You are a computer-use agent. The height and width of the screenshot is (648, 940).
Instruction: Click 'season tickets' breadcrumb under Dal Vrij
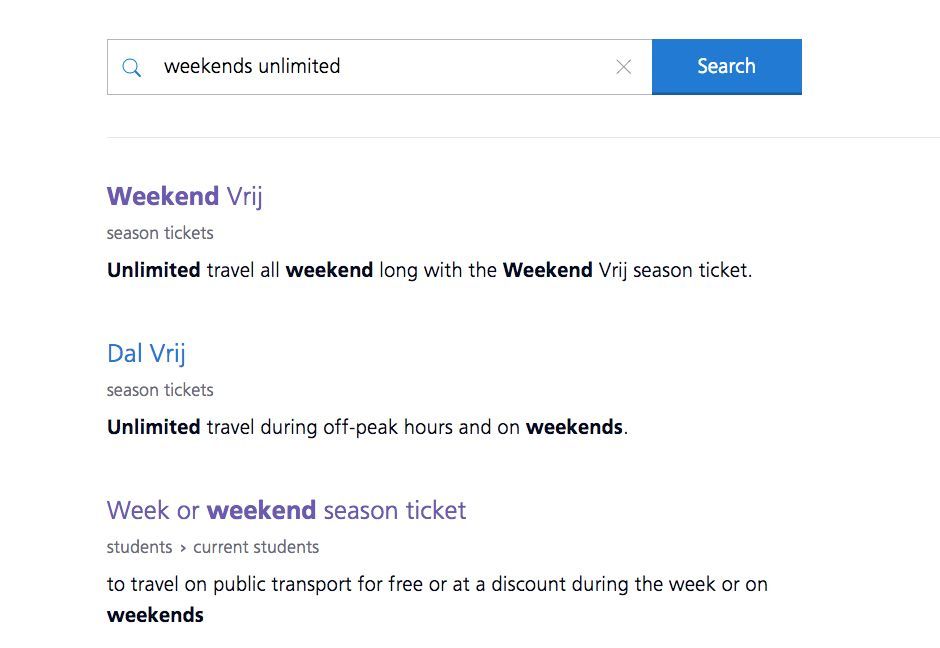(x=160, y=390)
